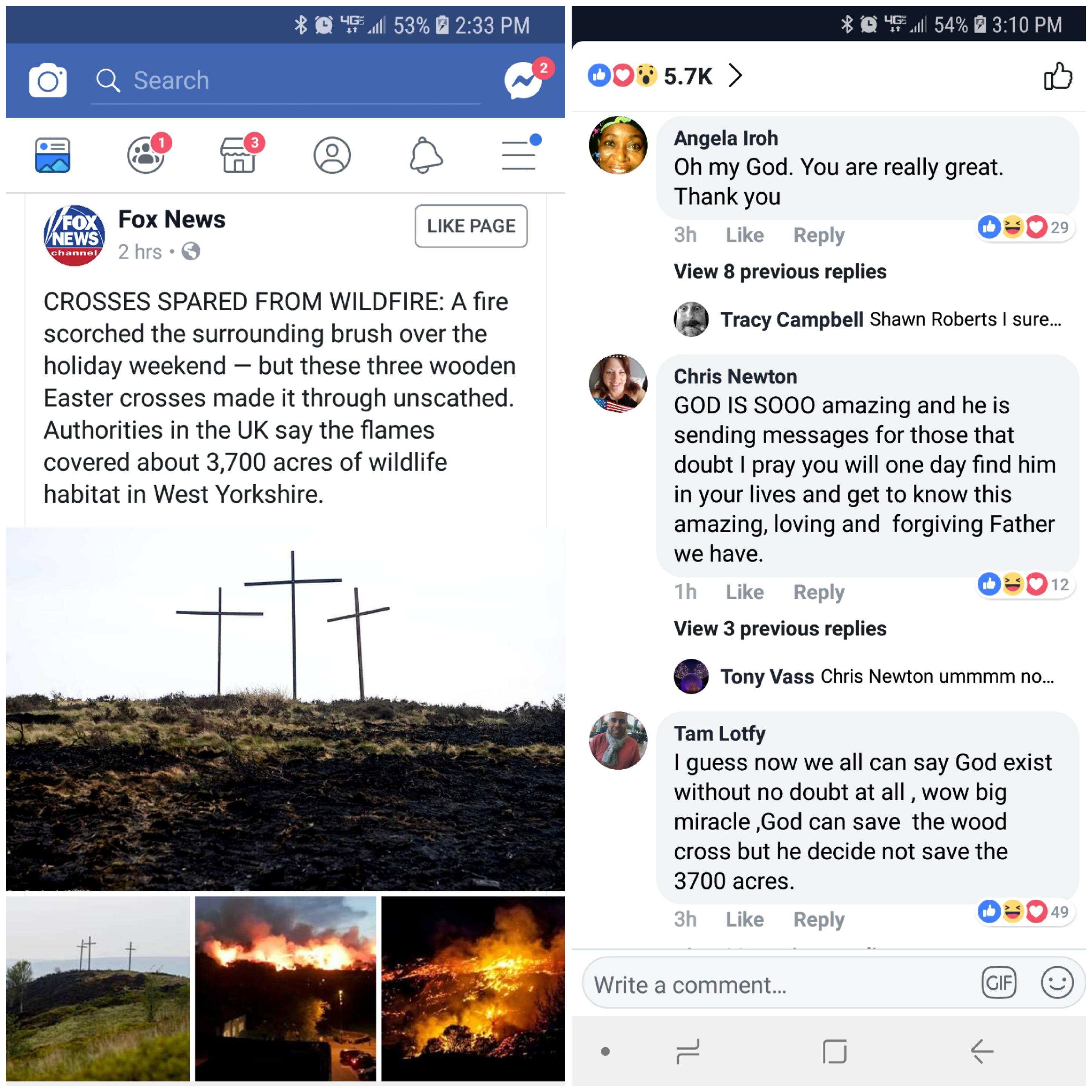Viewport: 1092px width, 1092px height.
Task: Expand View 8 previous replies
Action: pos(780,272)
